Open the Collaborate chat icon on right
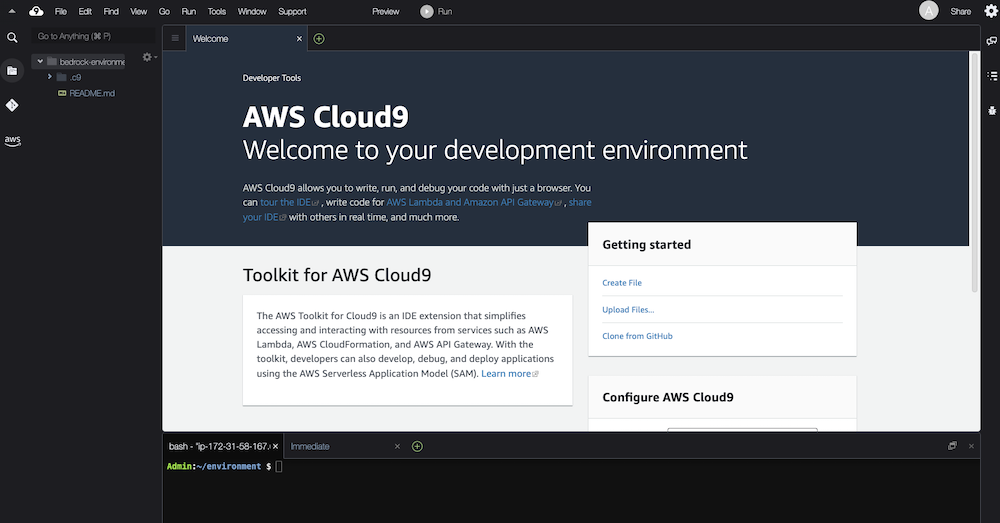The width and height of the screenshot is (1000, 523). [992, 41]
